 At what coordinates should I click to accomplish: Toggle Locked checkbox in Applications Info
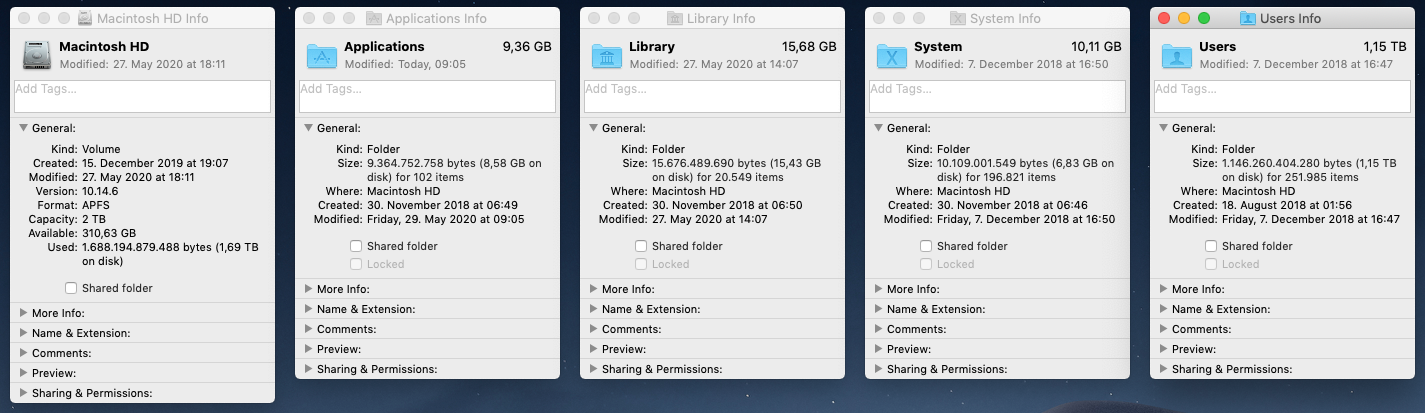coord(356,264)
